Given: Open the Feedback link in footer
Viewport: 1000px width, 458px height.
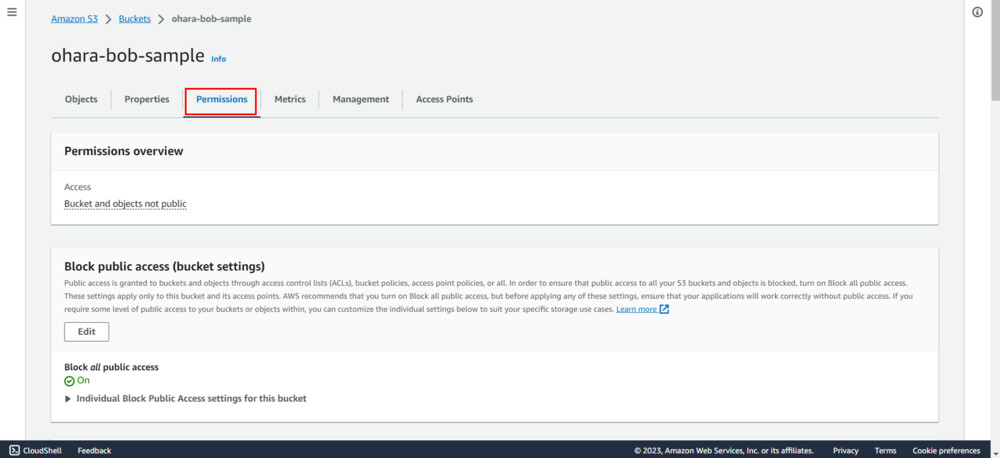Looking at the screenshot, I should (94, 451).
